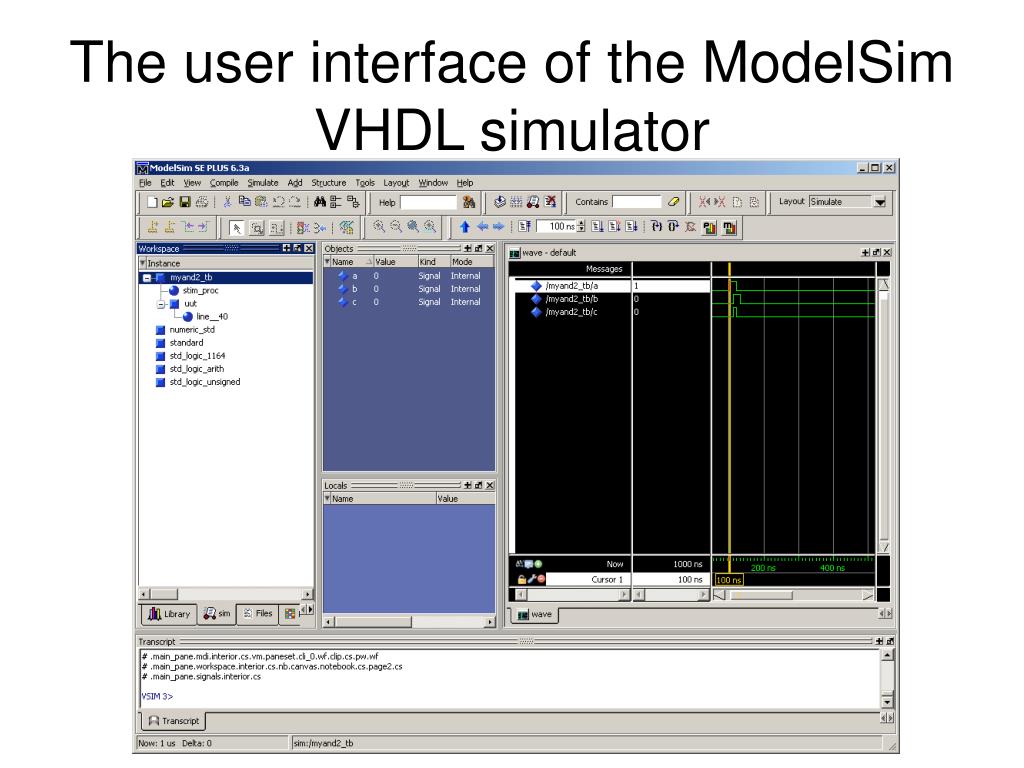Click the Open folder icon
1024x768 pixels.
(168, 202)
